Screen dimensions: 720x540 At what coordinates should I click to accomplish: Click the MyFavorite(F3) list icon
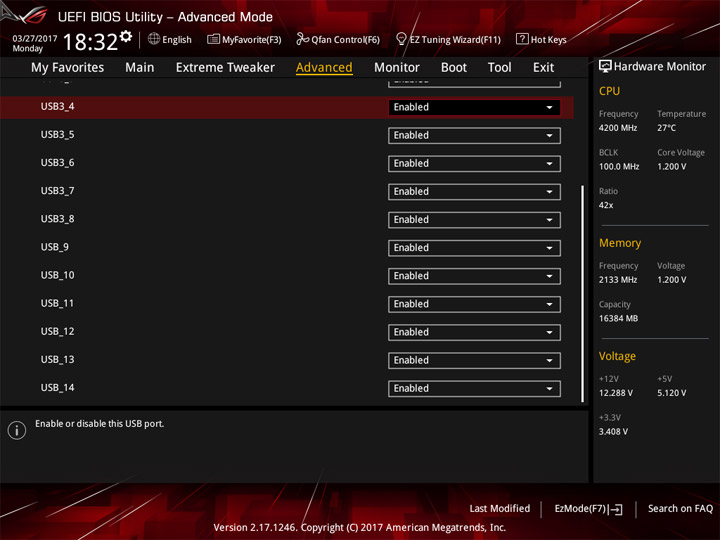click(x=213, y=39)
